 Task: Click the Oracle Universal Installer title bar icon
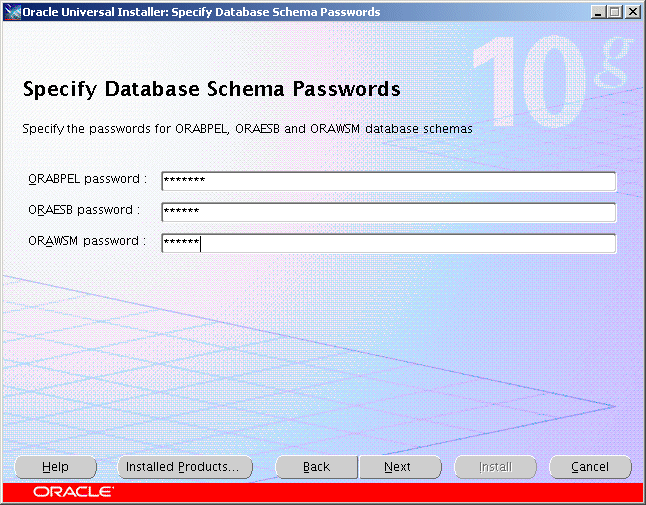[12, 12]
